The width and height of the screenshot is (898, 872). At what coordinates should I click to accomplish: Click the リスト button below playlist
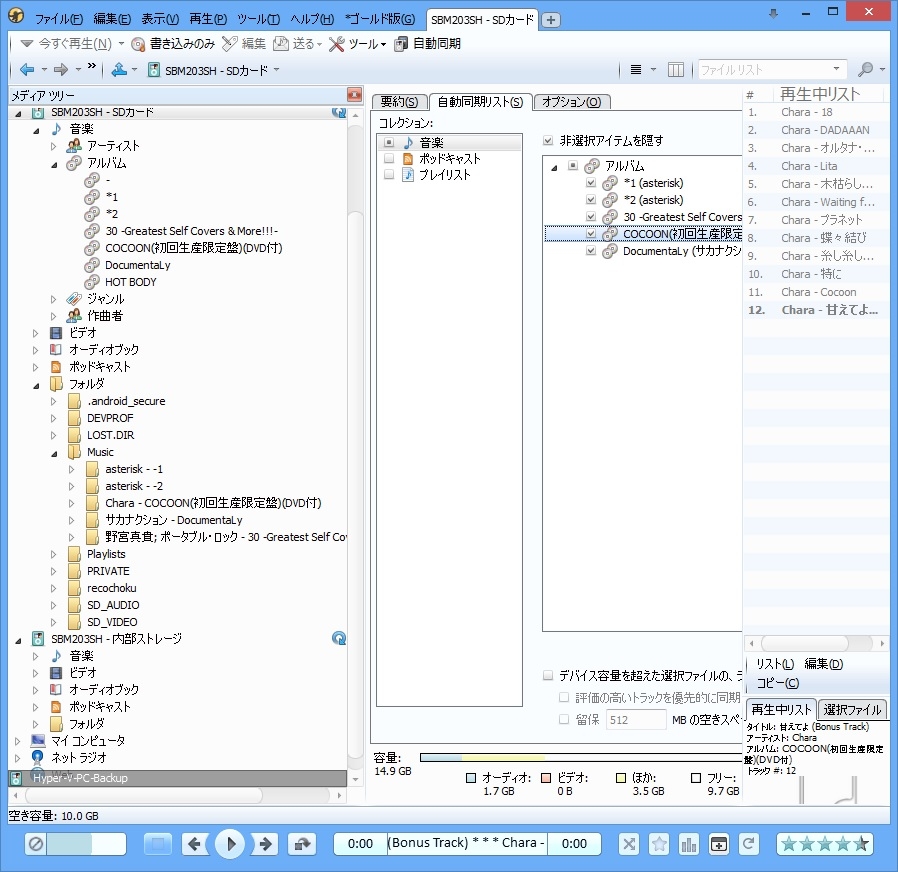click(x=775, y=664)
